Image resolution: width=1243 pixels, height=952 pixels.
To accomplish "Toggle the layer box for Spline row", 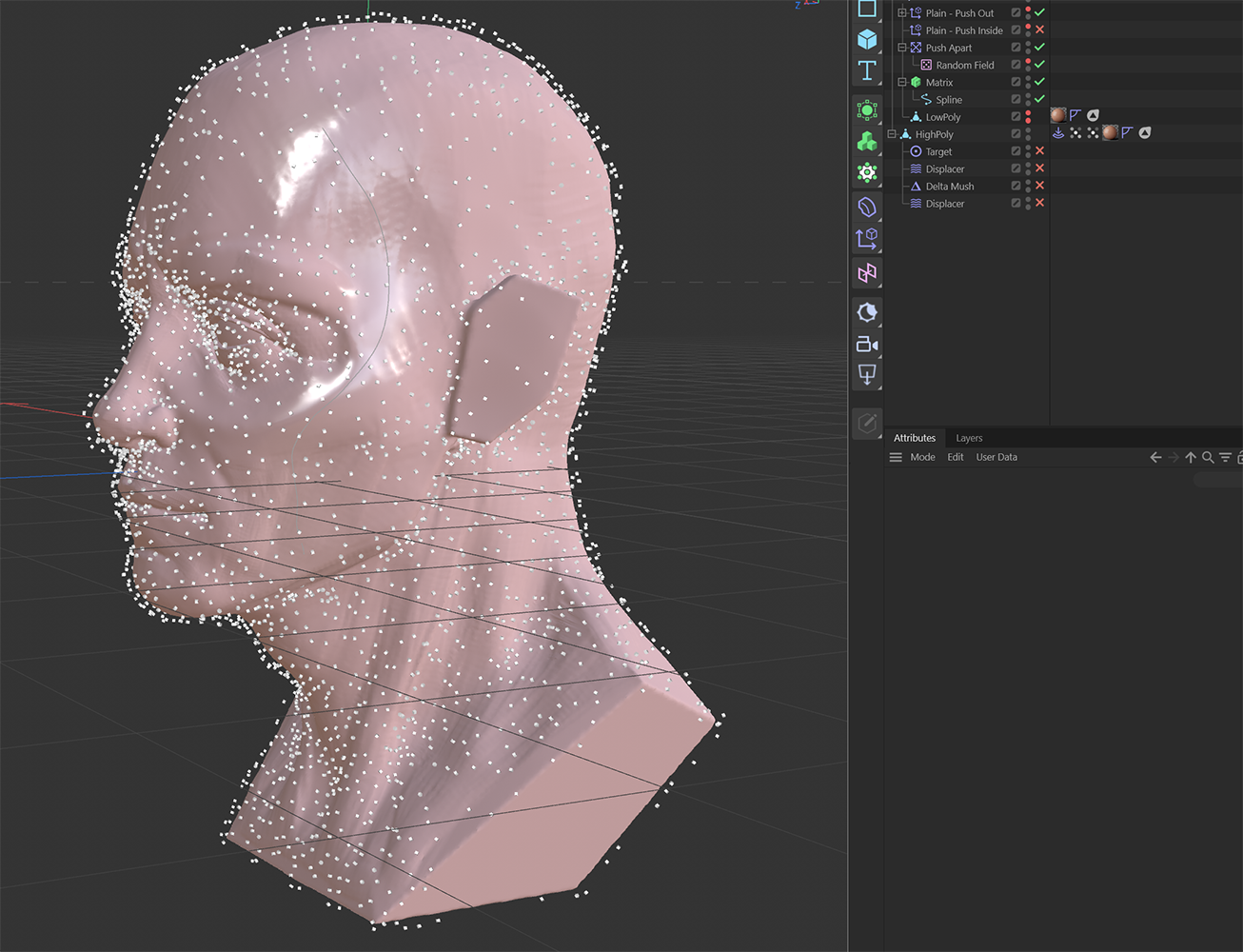I will tap(1016, 99).
